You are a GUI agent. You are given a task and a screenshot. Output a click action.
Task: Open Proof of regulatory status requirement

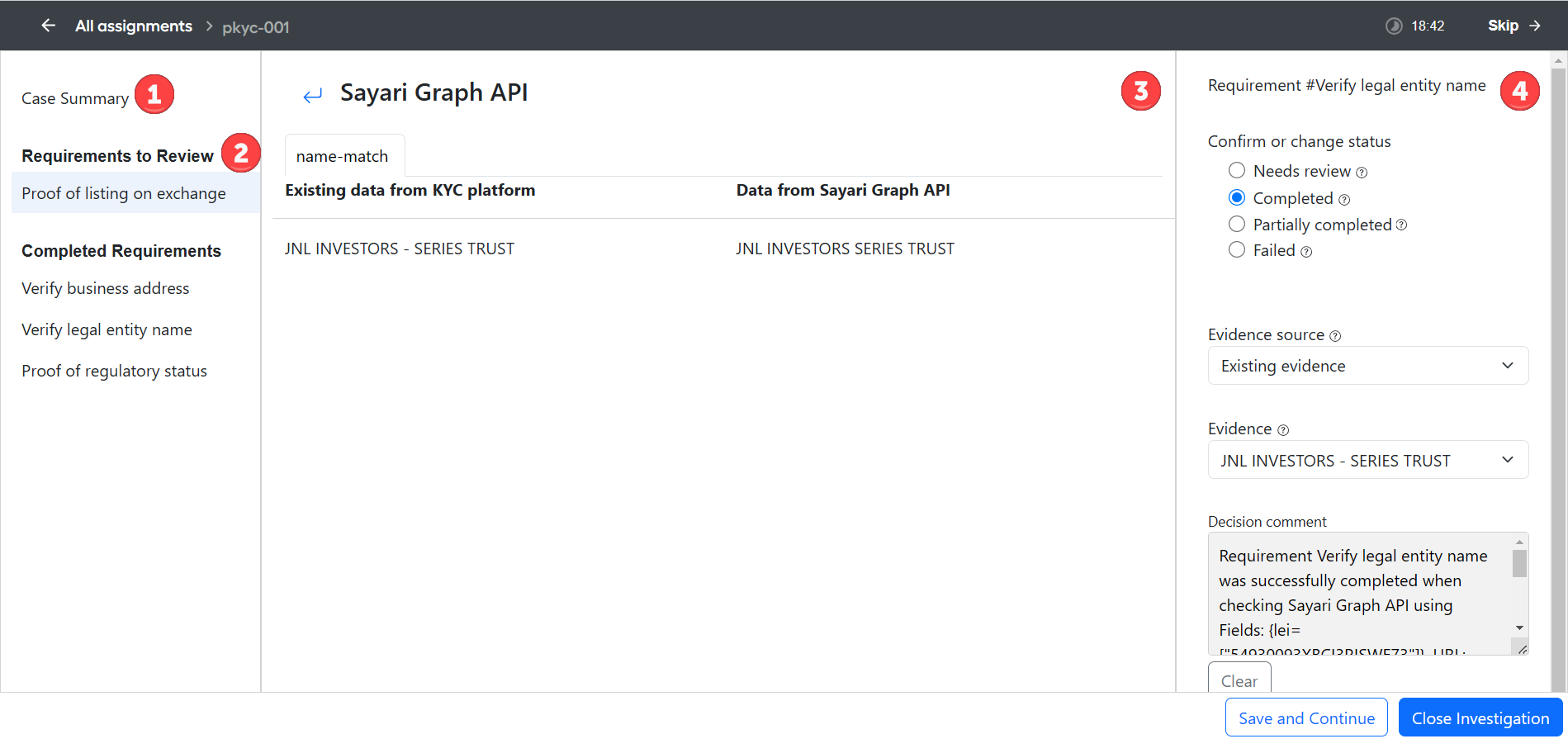[x=114, y=371]
